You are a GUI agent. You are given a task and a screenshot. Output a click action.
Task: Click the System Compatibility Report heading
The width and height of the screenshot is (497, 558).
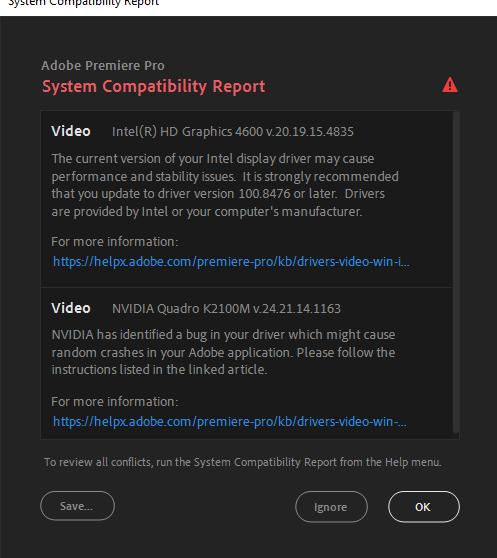point(154,86)
